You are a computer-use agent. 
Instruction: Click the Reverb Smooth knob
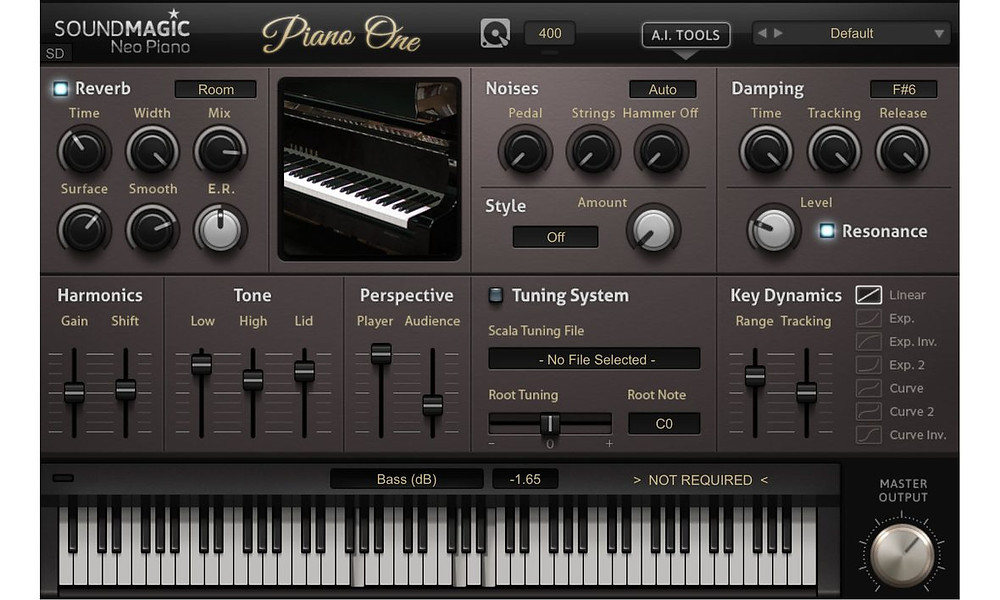point(152,229)
